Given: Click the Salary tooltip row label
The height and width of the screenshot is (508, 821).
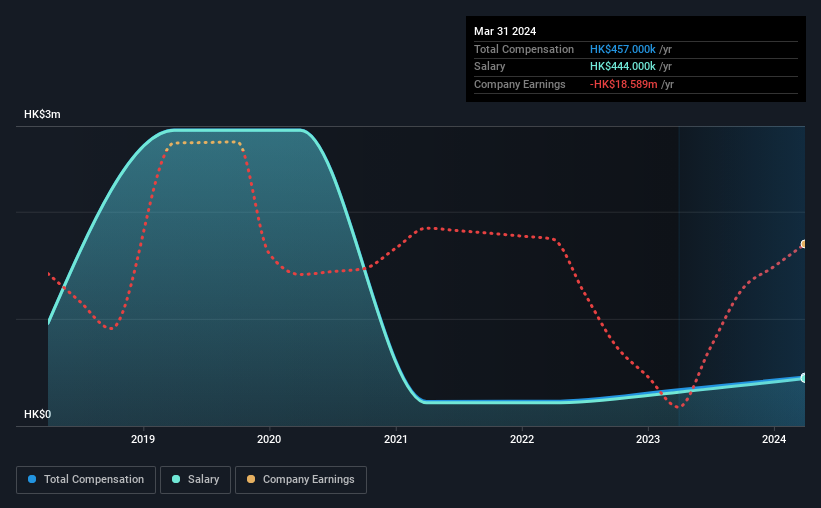Looking at the screenshot, I should (x=490, y=67).
